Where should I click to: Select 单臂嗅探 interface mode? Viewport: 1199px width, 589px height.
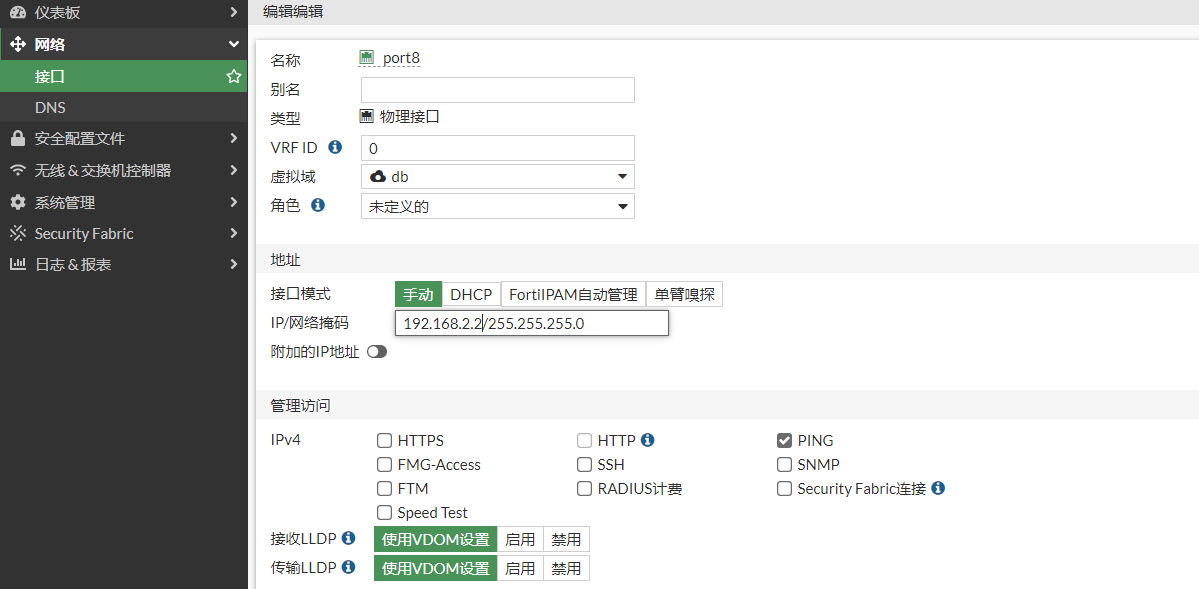coord(684,295)
